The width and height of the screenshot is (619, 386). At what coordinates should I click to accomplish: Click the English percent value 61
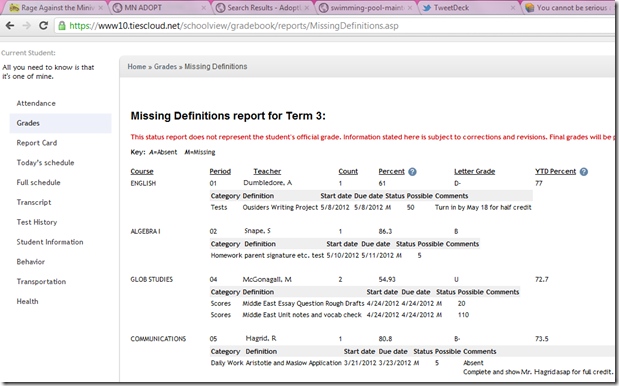[x=382, y=183]
